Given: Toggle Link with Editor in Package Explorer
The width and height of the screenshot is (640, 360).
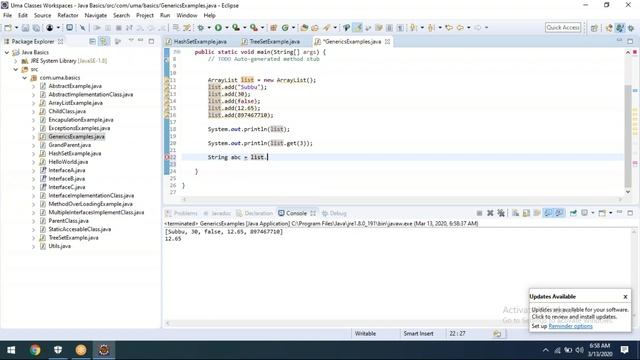Looking at the screenshot, I should click(104, 41).
